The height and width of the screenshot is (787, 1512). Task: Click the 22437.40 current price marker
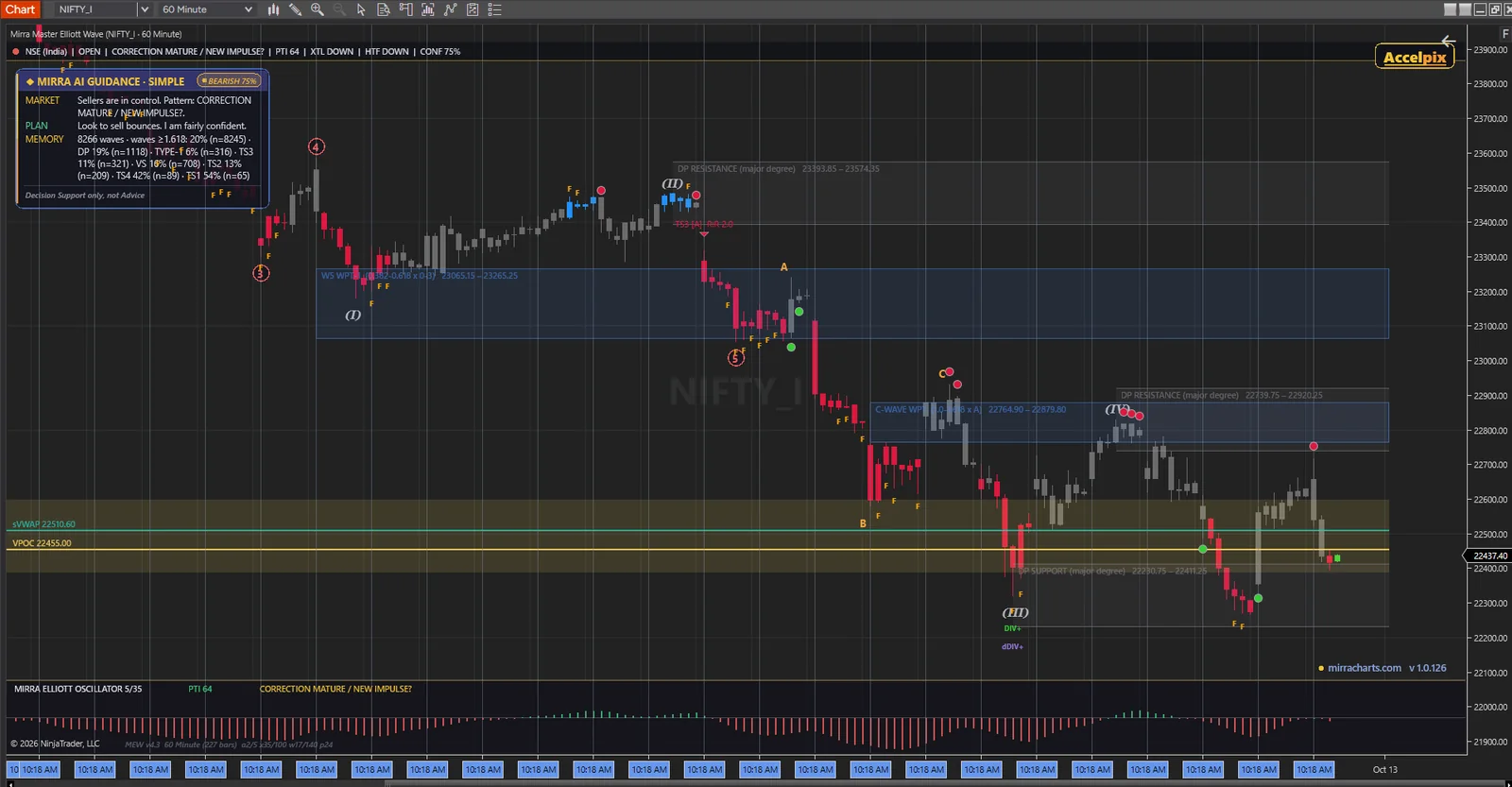(1490, 556)
